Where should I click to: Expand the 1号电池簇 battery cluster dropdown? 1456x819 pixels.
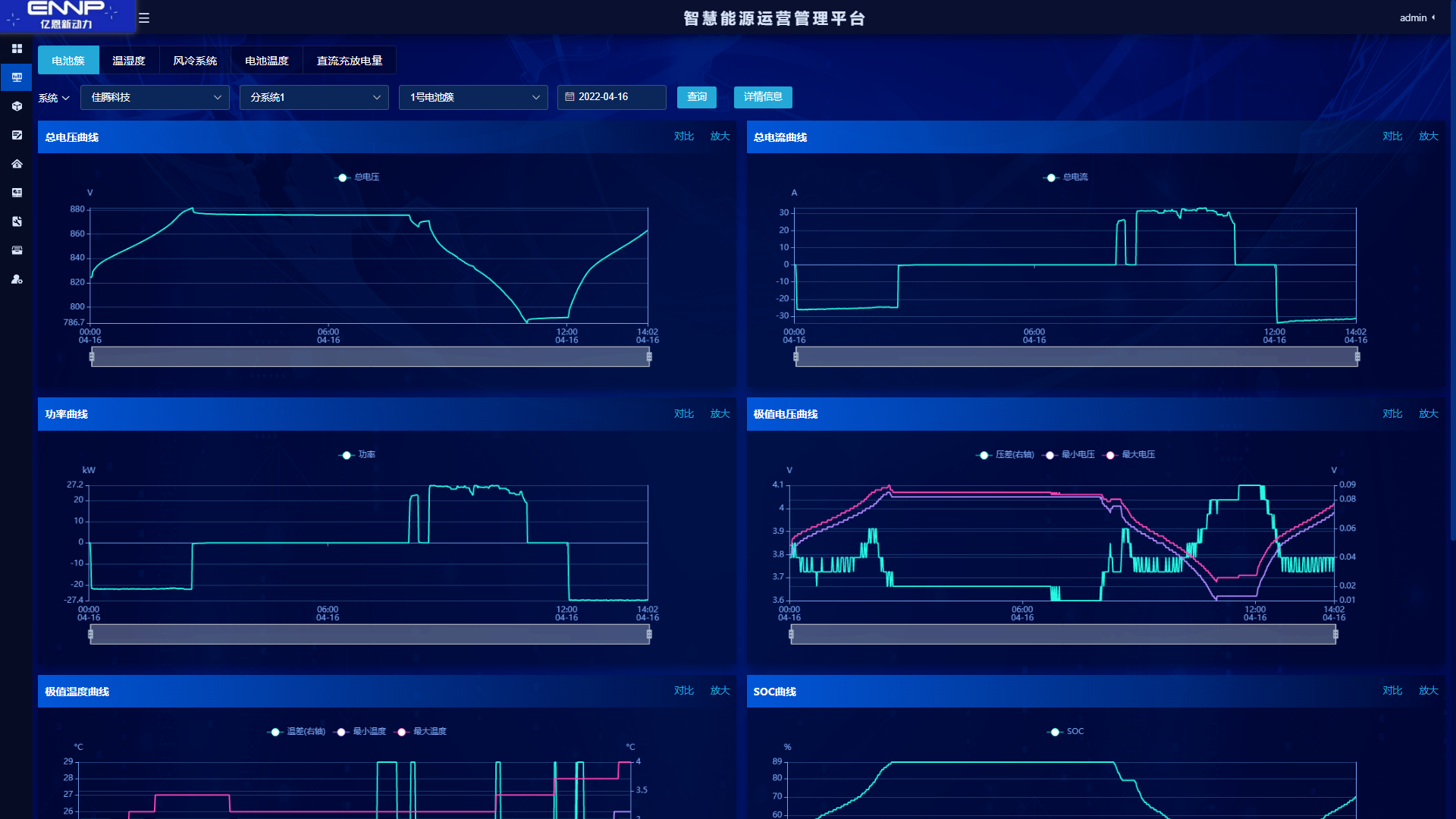pyautogui.click(x=473, y=97)
